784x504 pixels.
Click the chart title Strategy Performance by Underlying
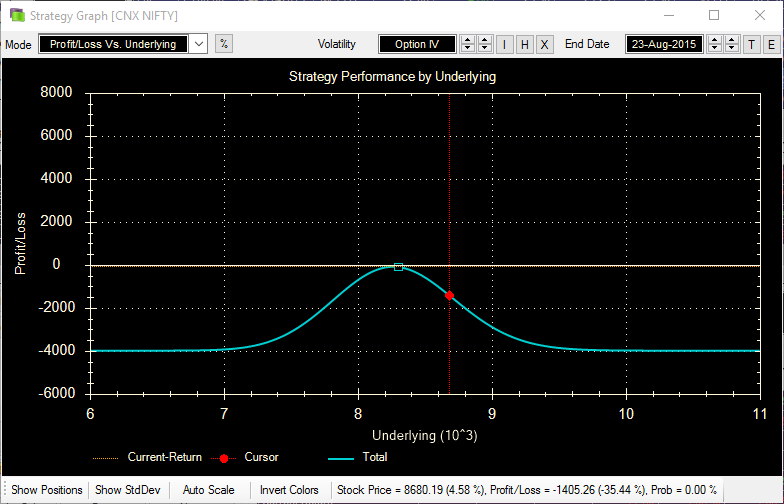coord(392,76)
